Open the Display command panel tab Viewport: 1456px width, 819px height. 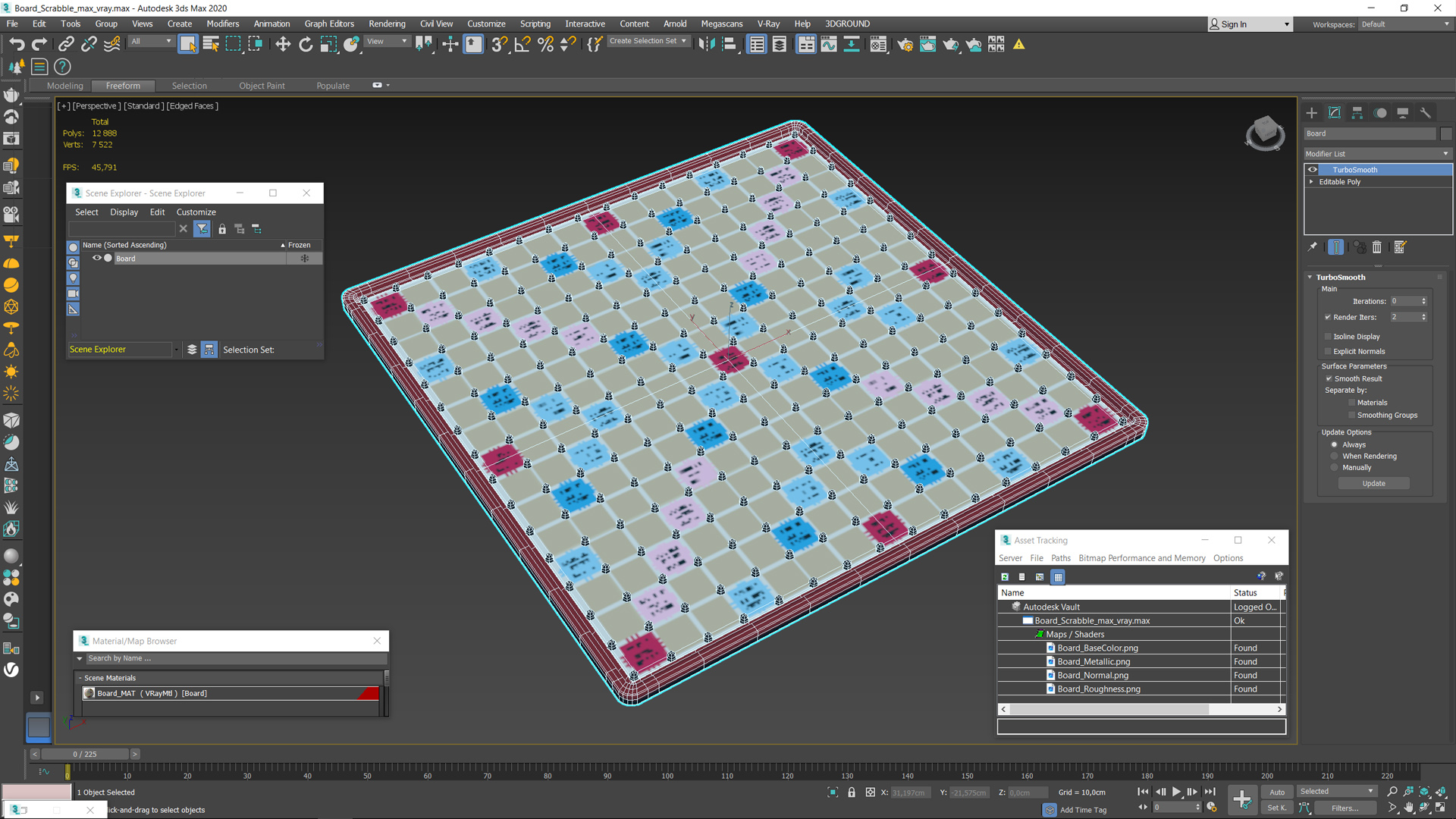[1403, 113]
